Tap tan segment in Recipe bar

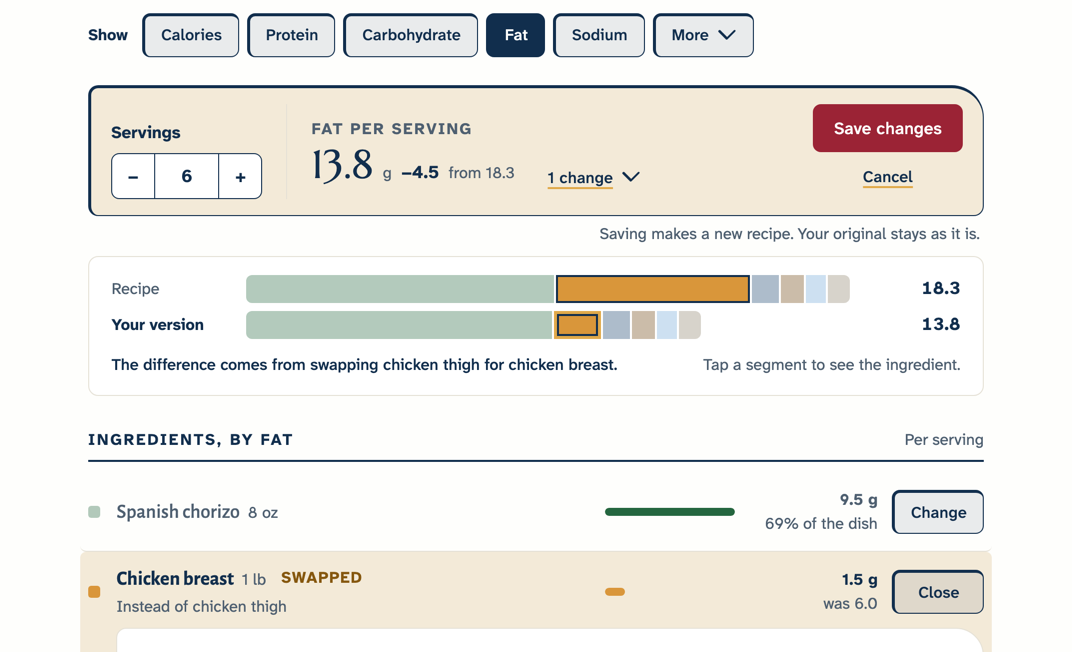792,289
